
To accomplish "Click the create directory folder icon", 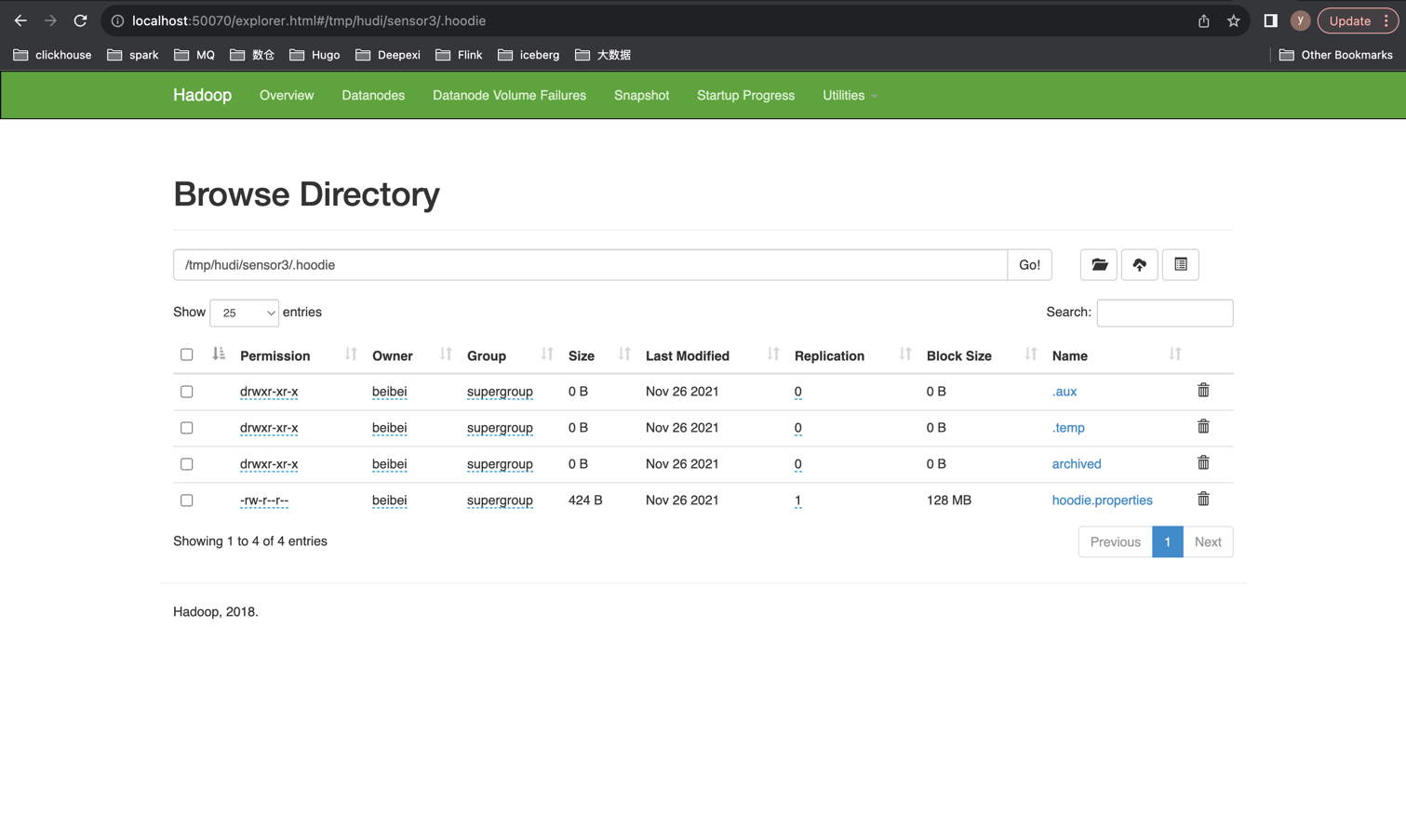I will pyautogui.click(x=1099, y=265).
